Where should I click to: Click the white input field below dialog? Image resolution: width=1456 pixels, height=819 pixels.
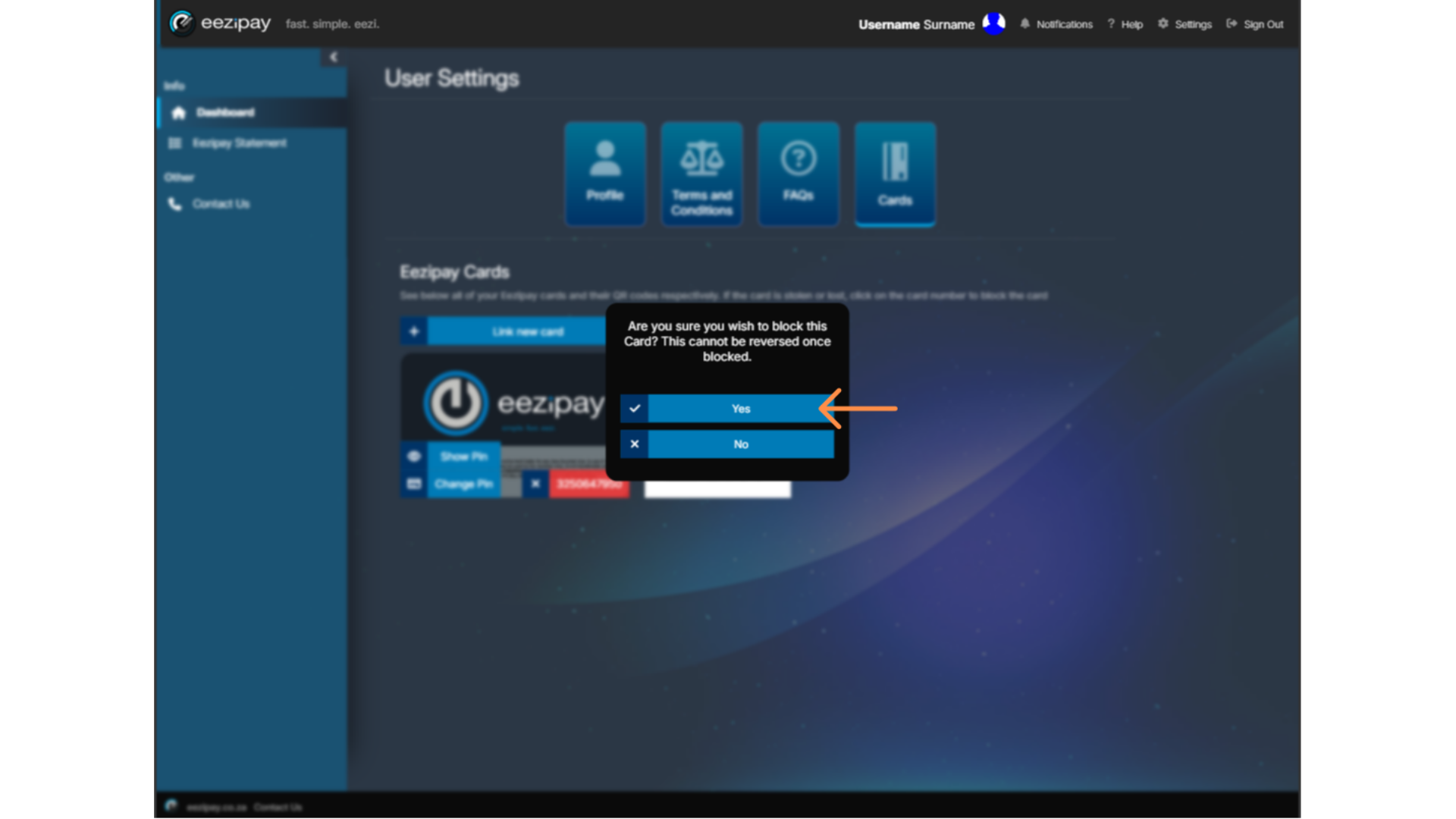[x=717, y=490]
